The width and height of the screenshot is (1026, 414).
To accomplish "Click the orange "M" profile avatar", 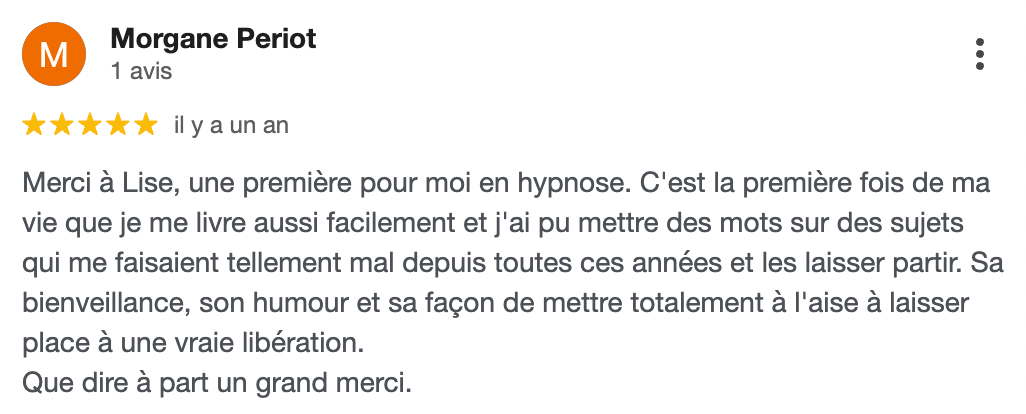I will 53,54.
